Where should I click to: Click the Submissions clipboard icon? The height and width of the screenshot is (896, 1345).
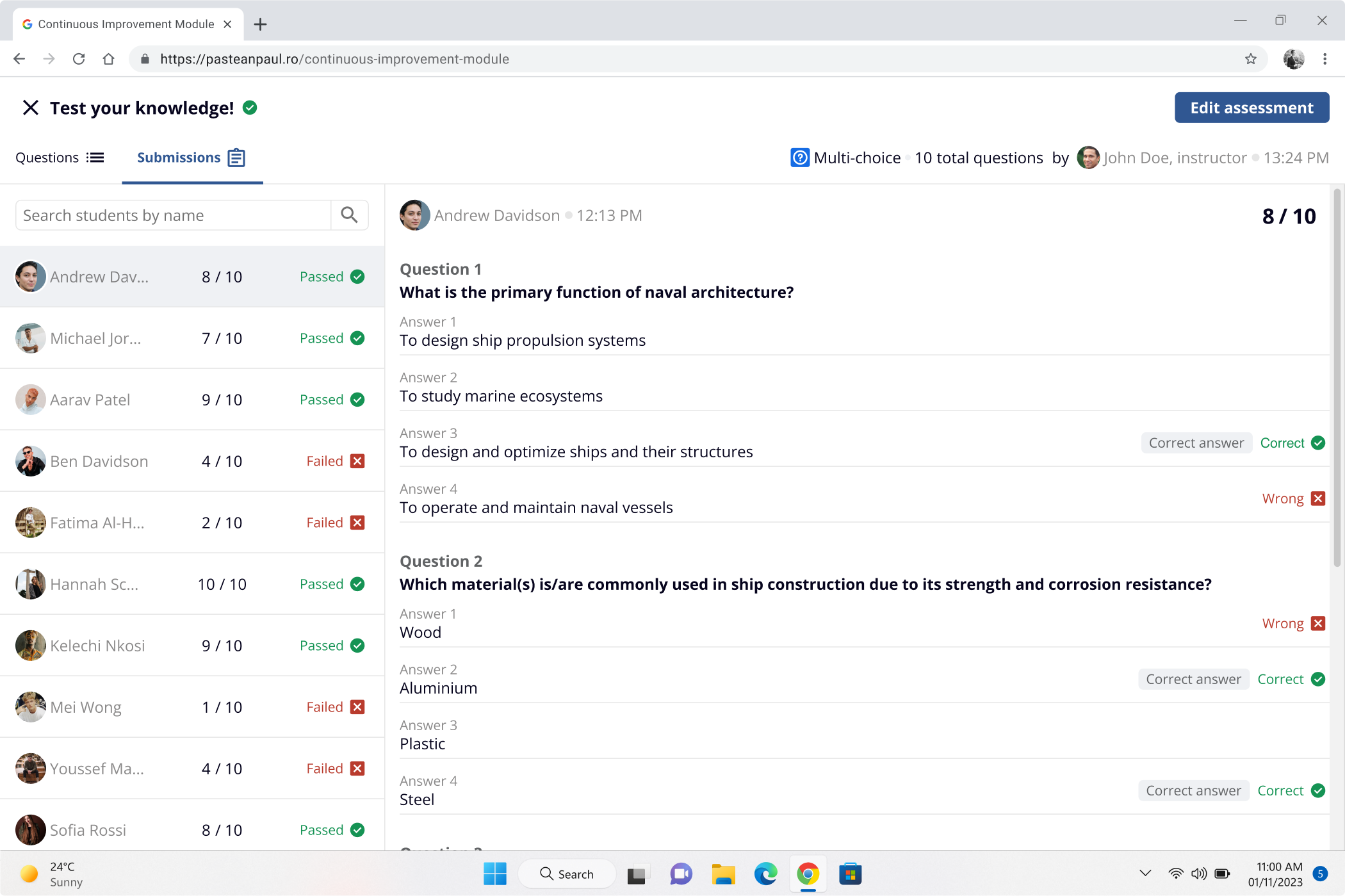tap(236, 158)
